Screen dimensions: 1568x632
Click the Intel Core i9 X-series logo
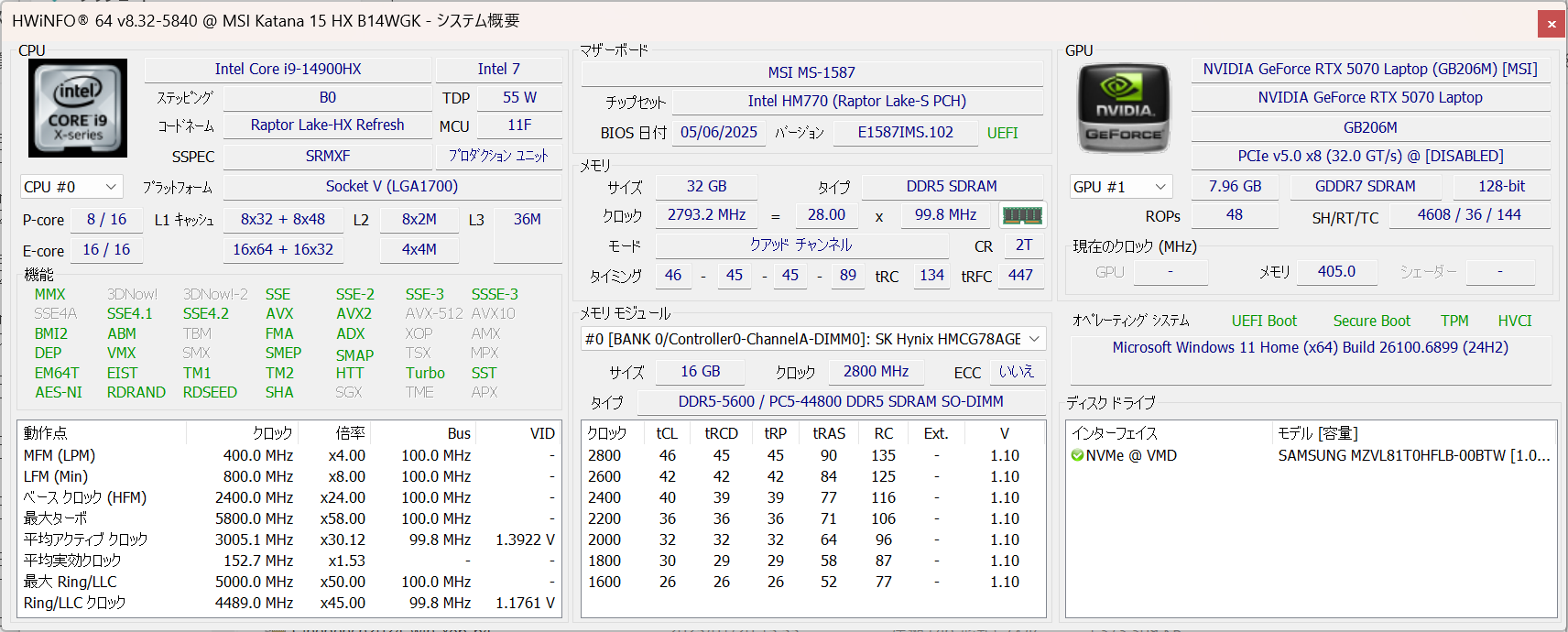coord(78,108)
